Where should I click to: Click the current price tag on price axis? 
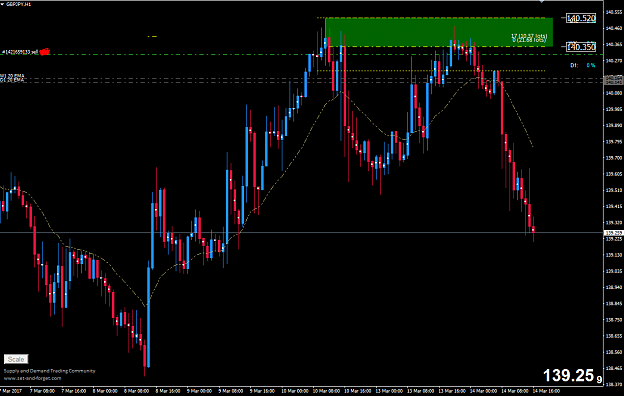[614, 233]
